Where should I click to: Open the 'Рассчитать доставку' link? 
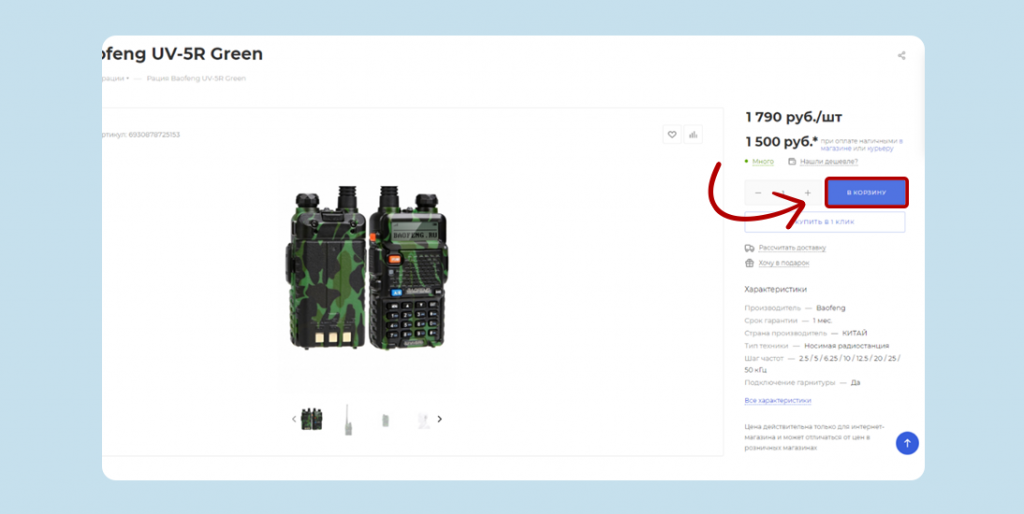[x=792, y=248]
